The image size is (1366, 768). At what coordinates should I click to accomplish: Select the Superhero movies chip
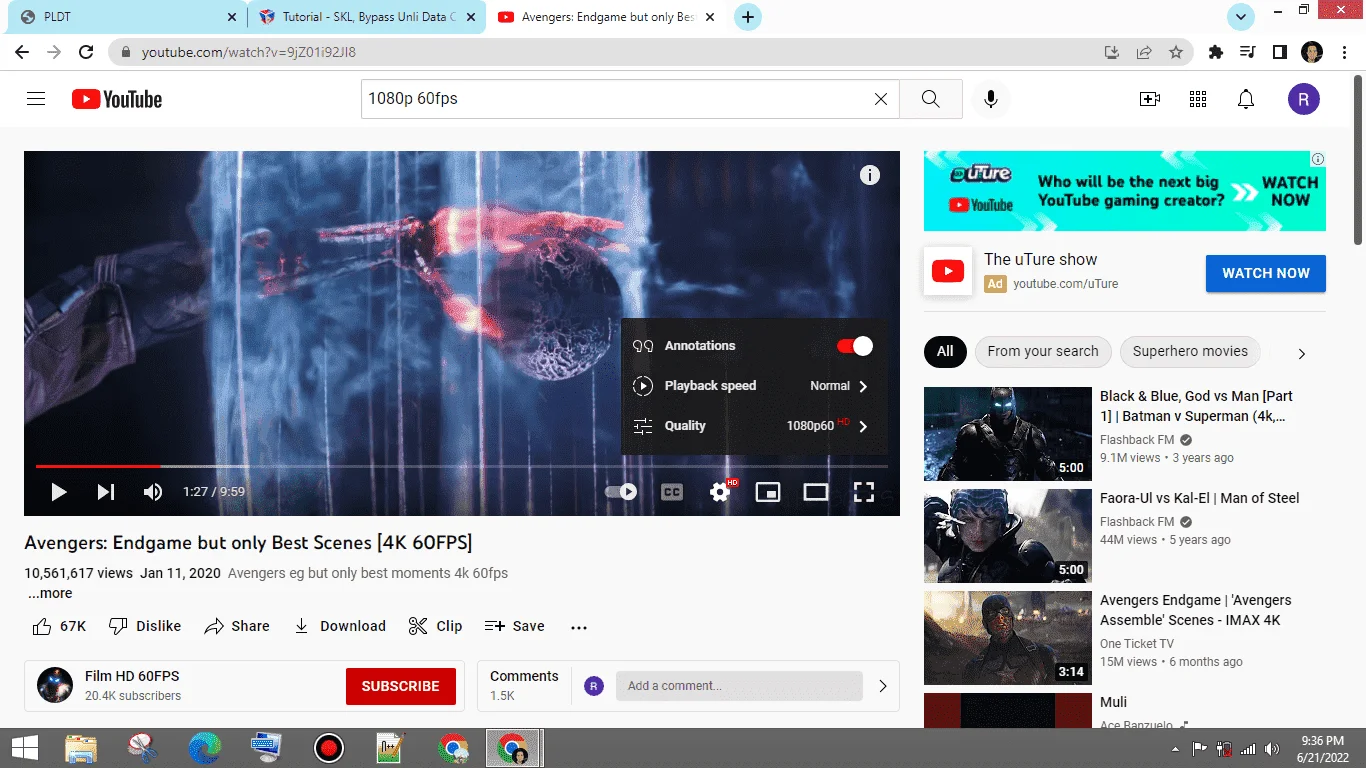(x=1190, y=351)
